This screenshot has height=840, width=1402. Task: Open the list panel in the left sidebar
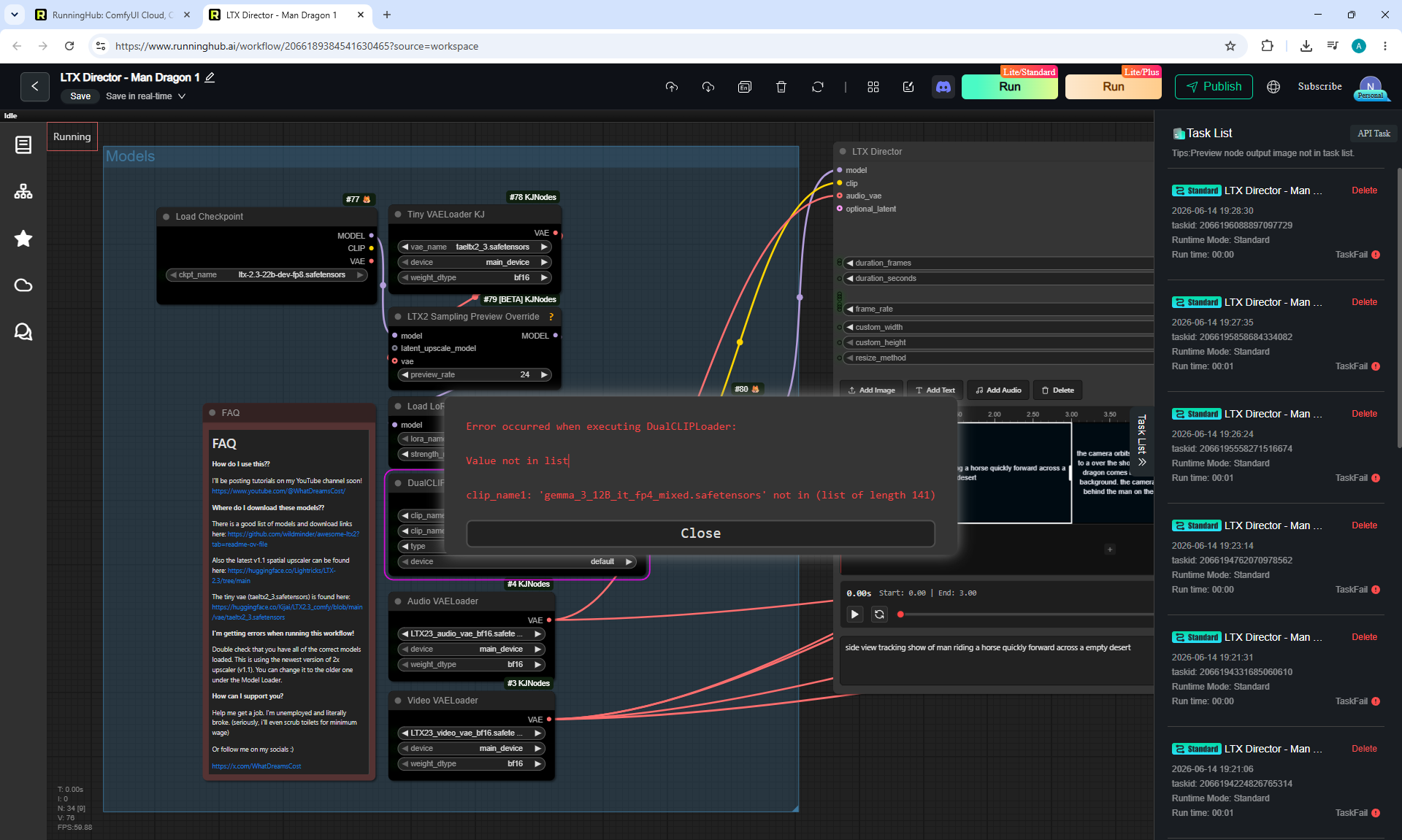(23, 145)
